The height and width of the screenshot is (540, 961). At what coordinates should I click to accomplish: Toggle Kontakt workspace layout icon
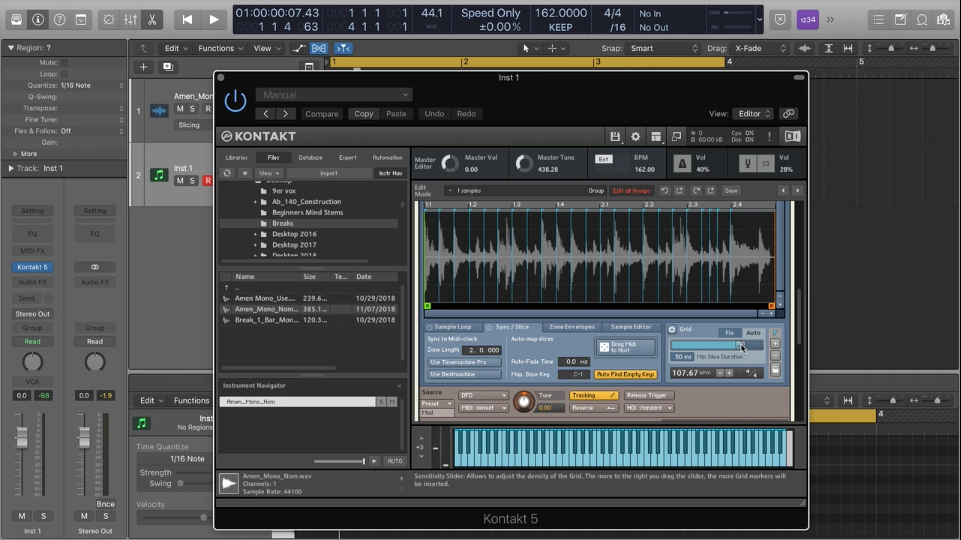(x=656, y=137)
